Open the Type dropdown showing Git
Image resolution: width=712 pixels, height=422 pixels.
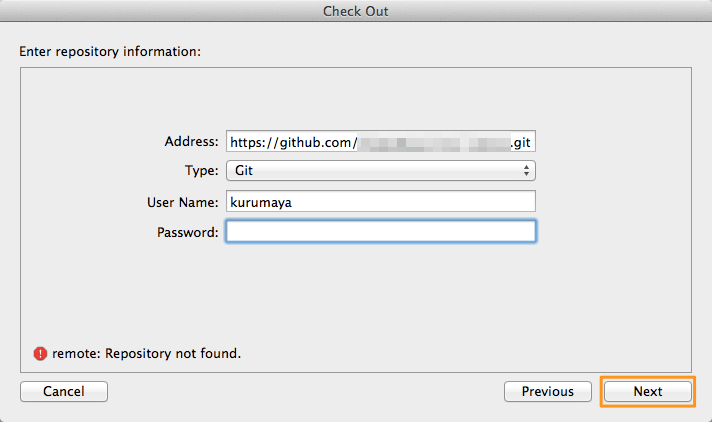point(381,171)
